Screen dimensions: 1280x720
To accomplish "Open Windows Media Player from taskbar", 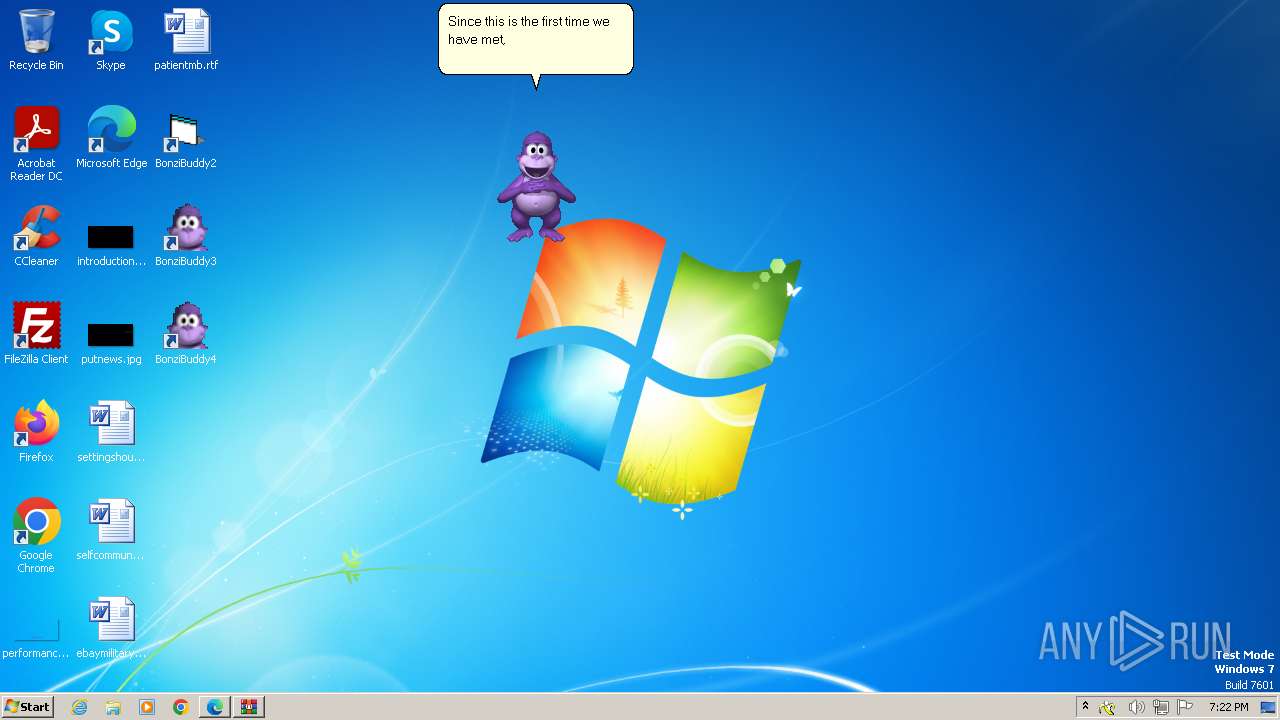I will [147, 707].
